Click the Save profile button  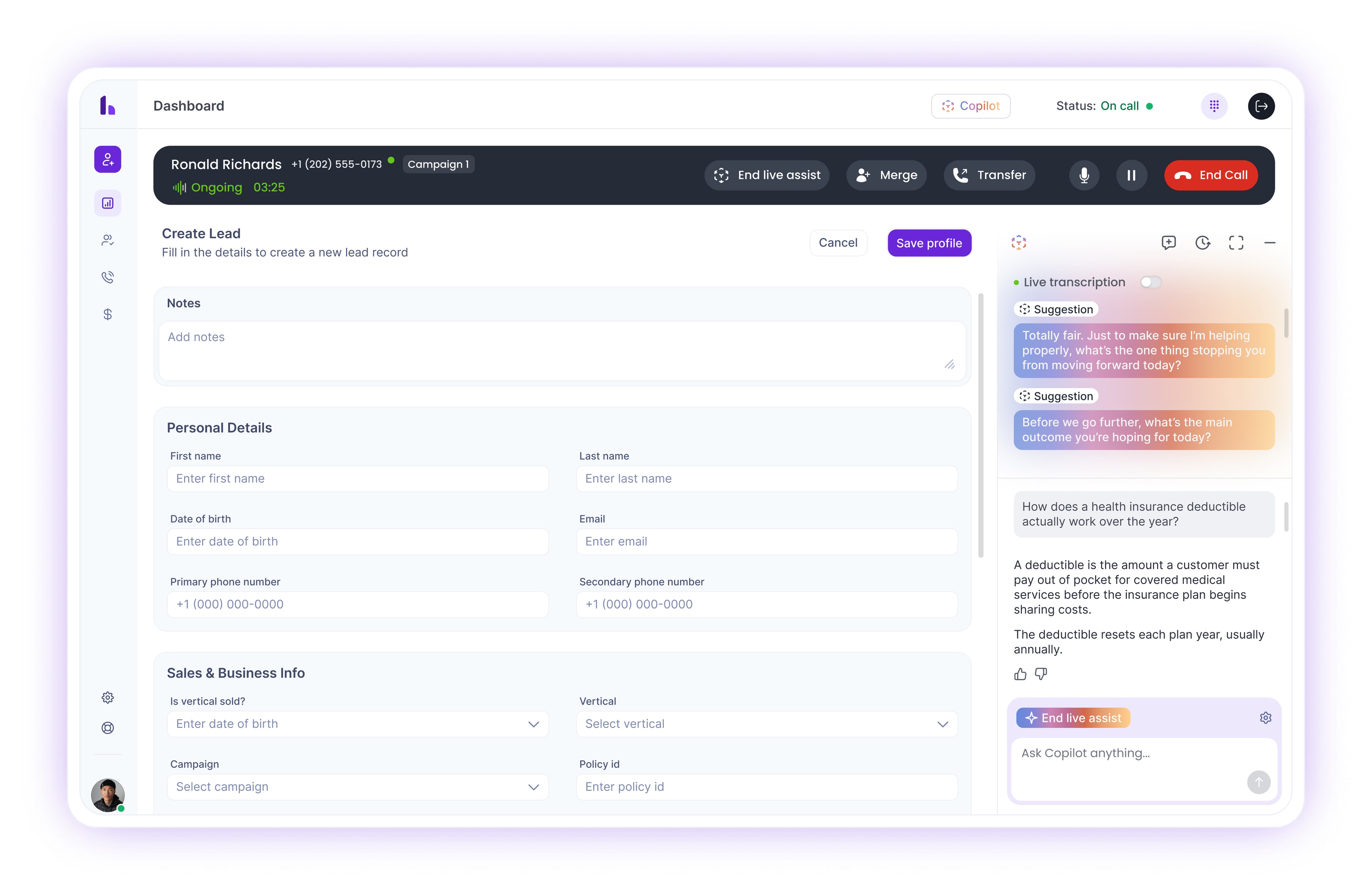929,243
